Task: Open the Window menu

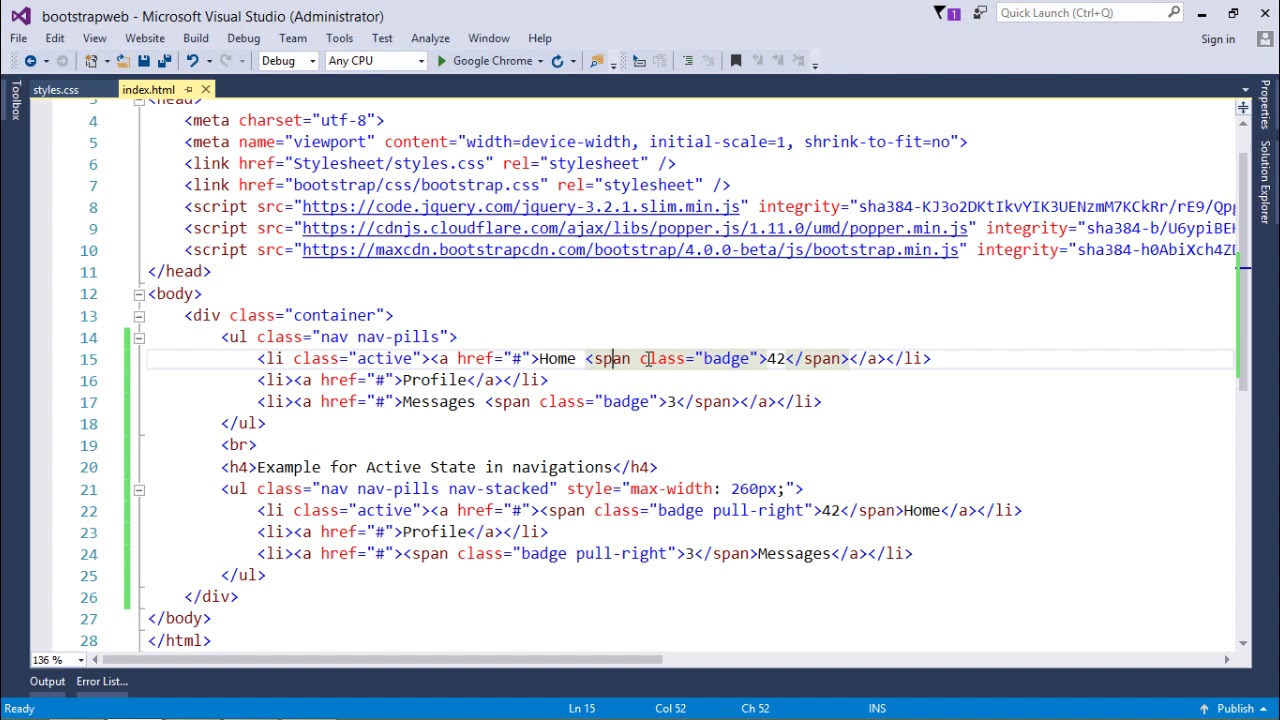Action: (x=489, y=38)
